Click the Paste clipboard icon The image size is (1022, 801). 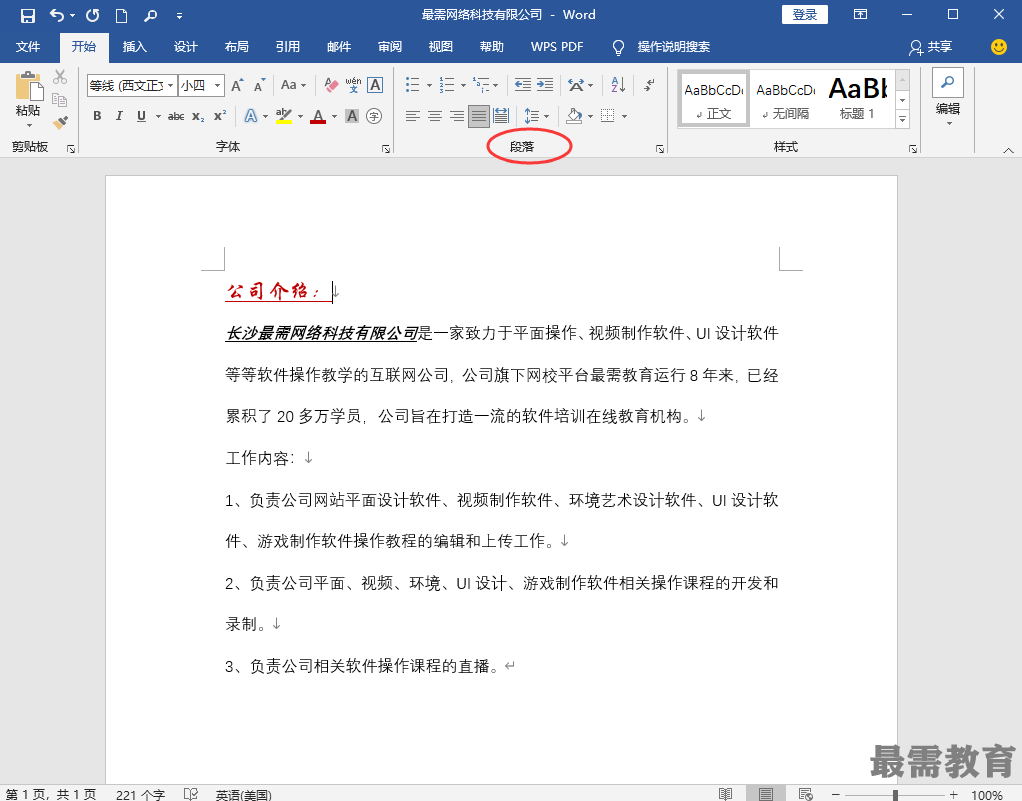tap(29, 87)
